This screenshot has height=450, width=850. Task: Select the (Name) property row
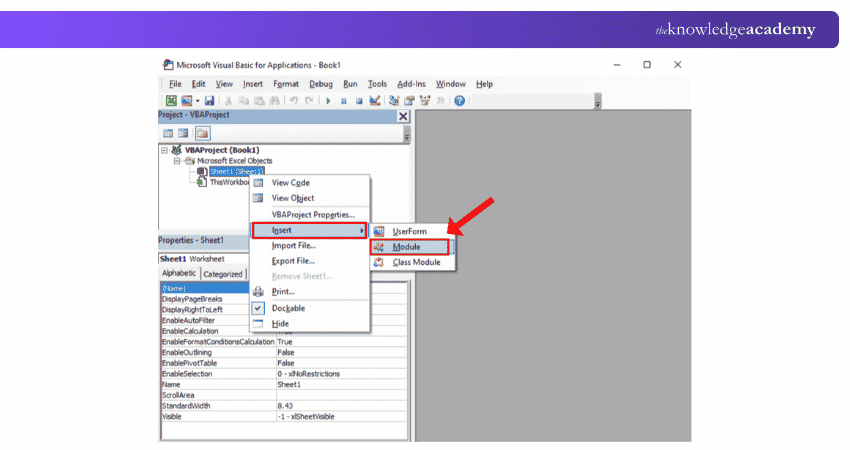(x=205, y=288)
